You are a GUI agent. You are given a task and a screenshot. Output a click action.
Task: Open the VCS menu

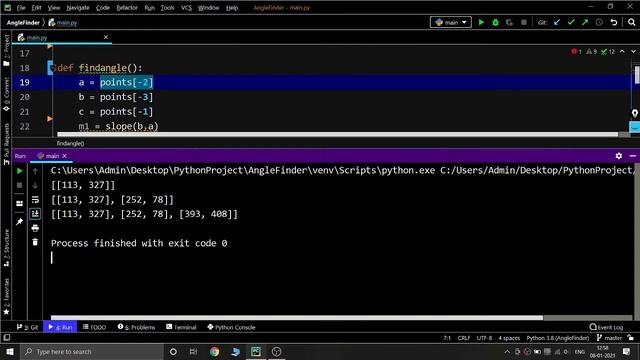pyautogui.click(x=186, y=8)
